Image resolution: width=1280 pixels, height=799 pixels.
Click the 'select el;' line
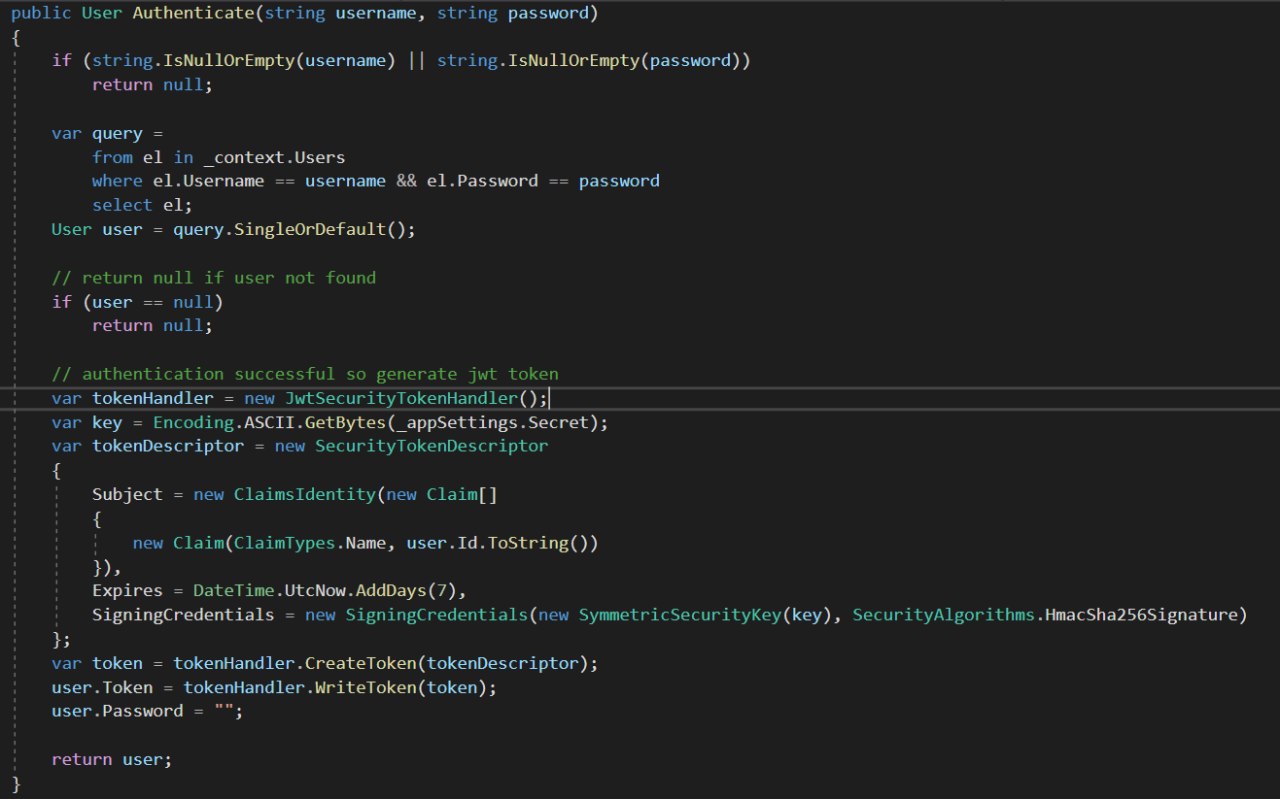pyautogui.click(x=142, y=205)
